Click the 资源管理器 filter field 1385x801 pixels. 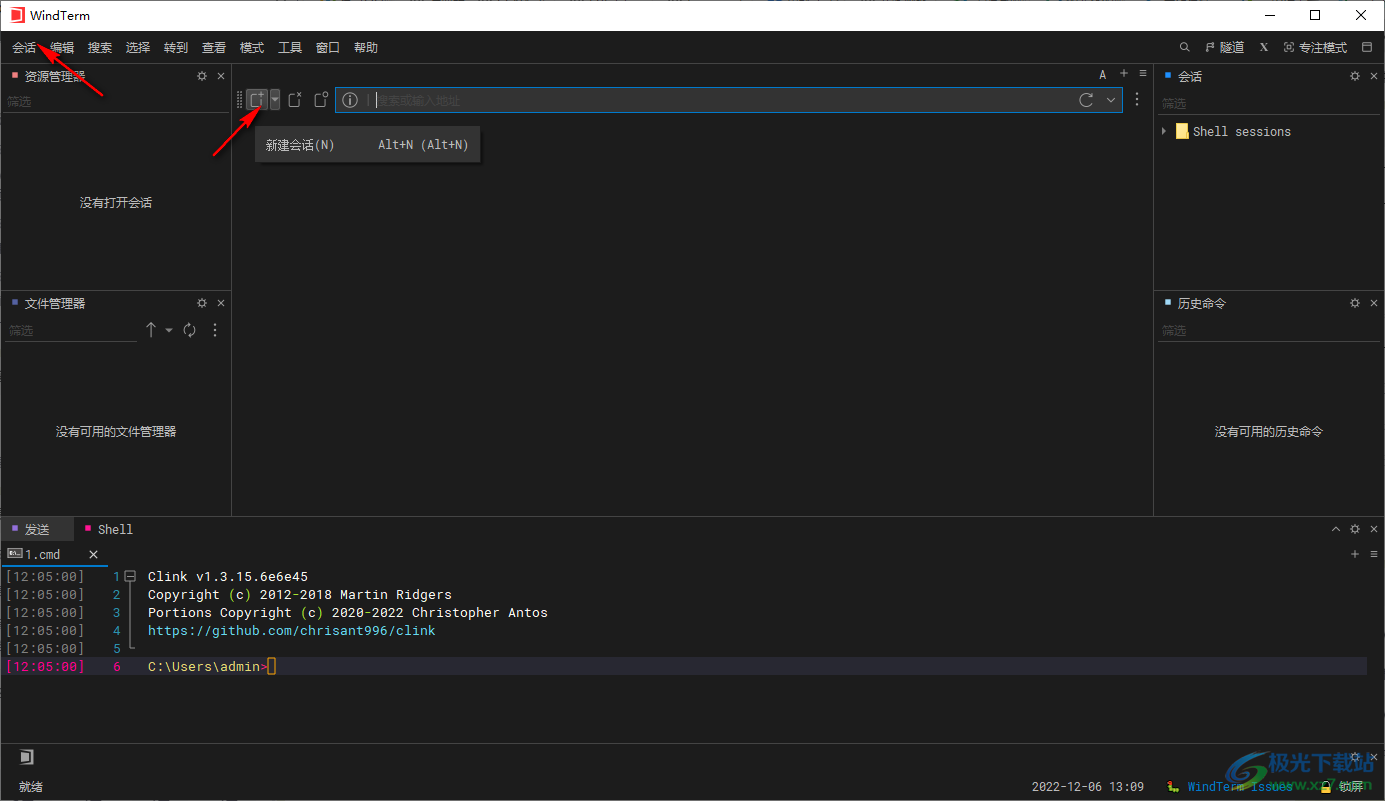click(115, 102)
